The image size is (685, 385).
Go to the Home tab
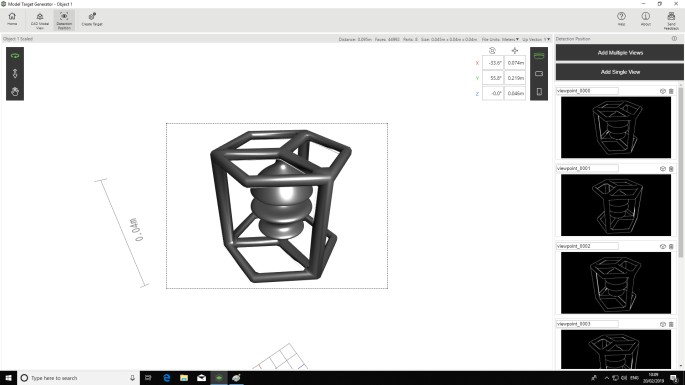tap(12, 19)
